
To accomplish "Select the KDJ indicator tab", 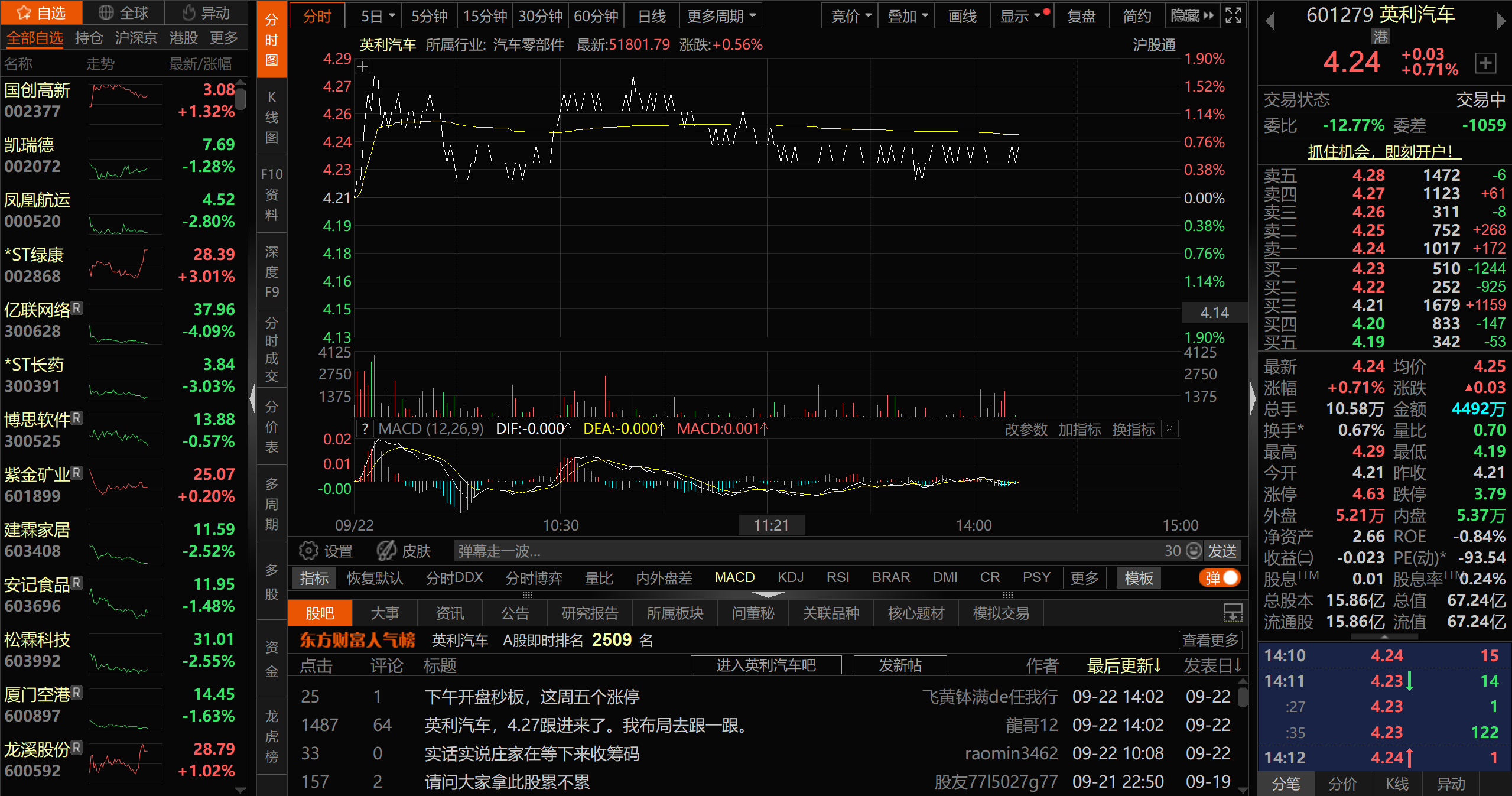I will click(x=791, y=577).
